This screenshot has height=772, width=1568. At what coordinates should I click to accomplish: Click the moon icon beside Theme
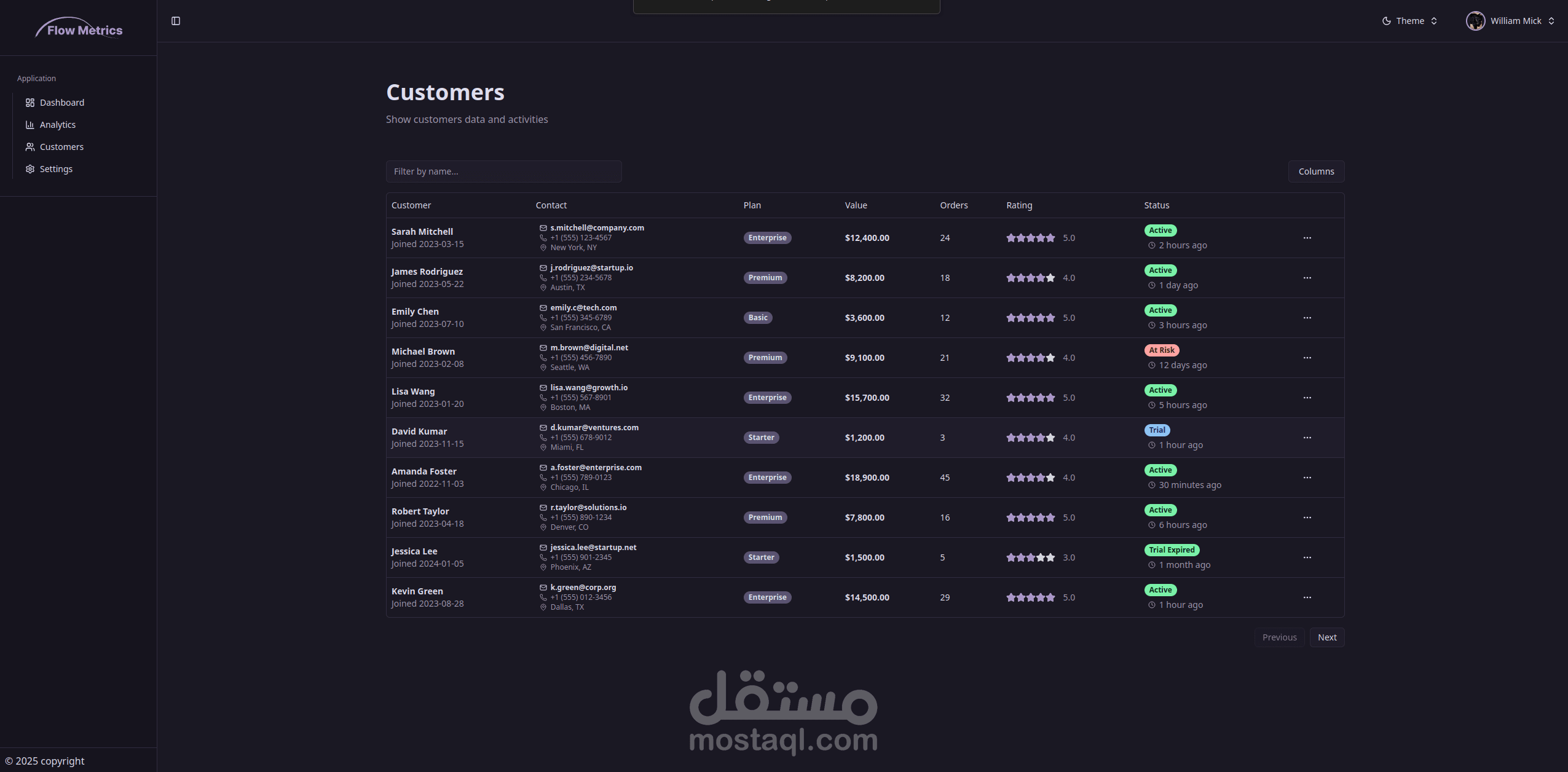tap(1387, 21)
